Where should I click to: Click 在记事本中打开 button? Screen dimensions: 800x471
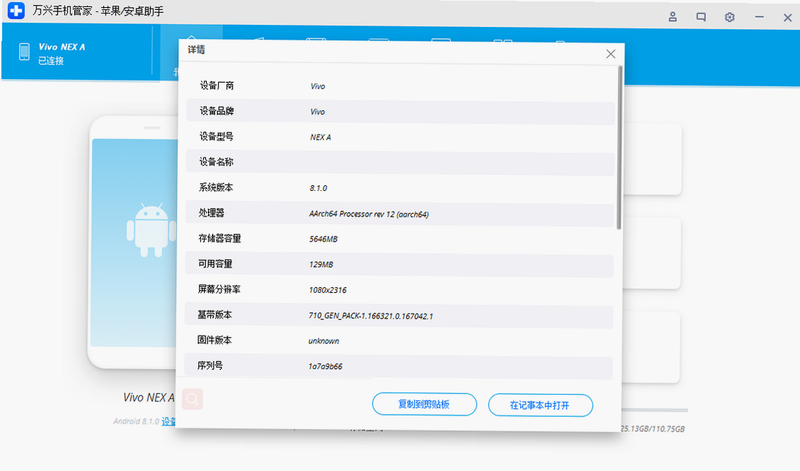tap(540, 405)
